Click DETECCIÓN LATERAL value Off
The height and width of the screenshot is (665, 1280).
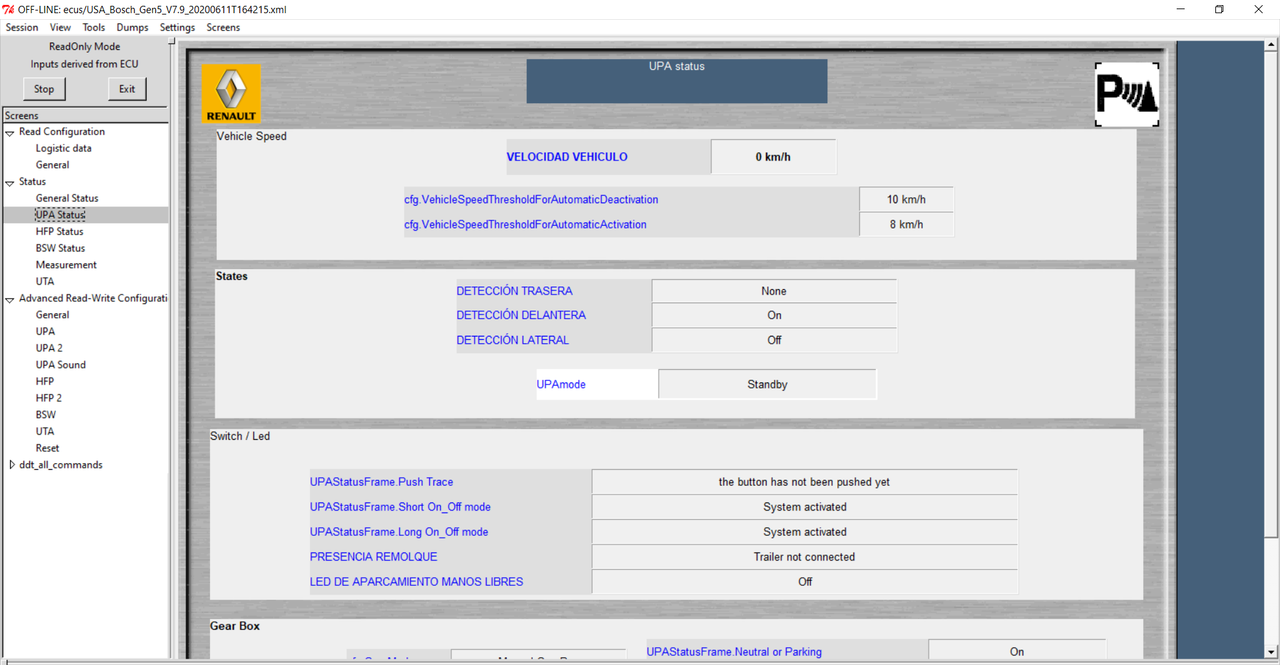pyautogui.click(x=774, y=340)
